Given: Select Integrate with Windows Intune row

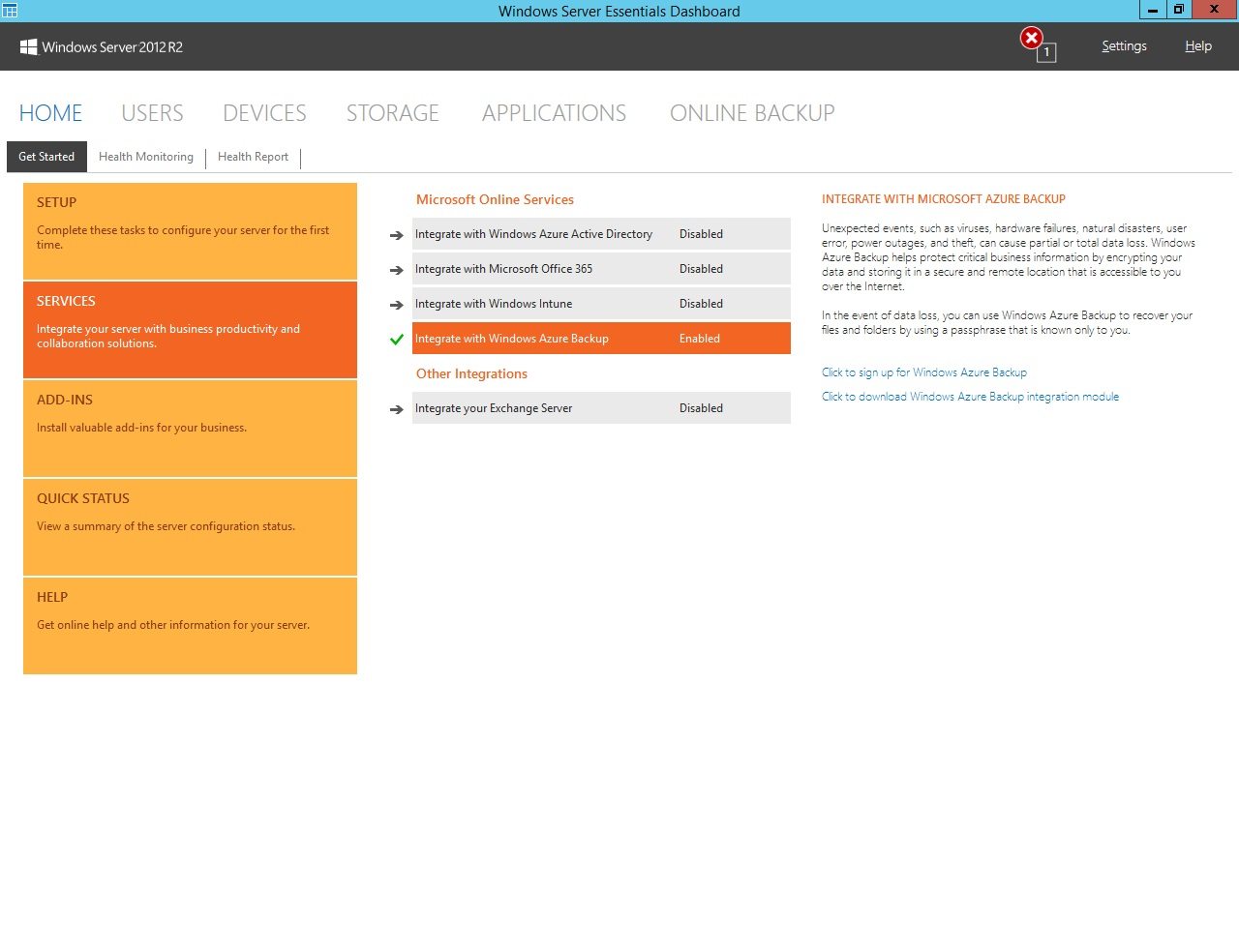Looking at the screenshot, I should click(601, 304).
